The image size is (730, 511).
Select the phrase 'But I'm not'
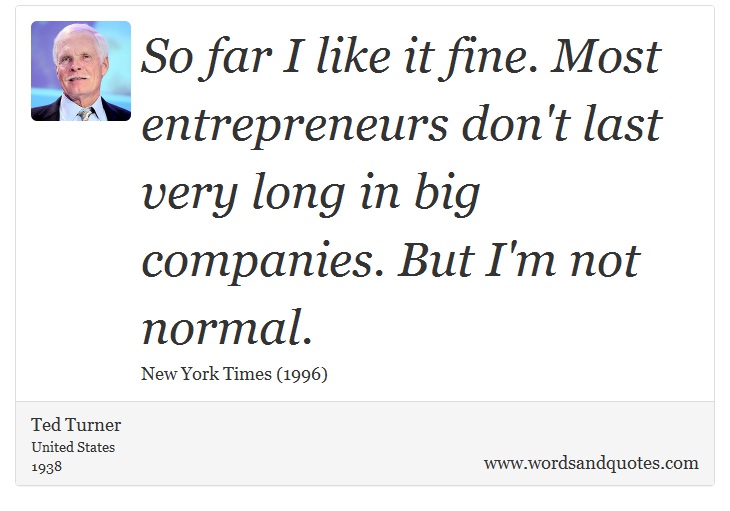click(x=520, y=259)
